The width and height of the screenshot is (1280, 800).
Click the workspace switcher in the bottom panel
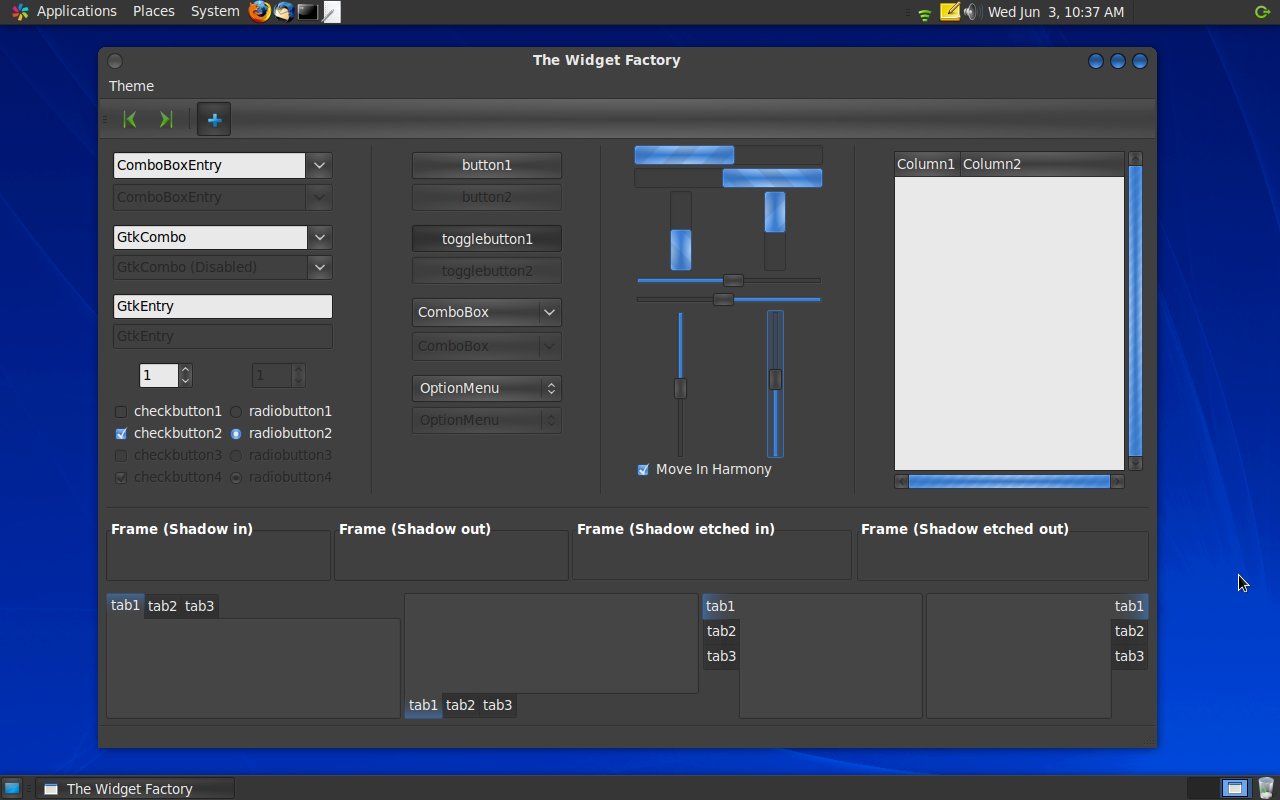click(1218, 788)
